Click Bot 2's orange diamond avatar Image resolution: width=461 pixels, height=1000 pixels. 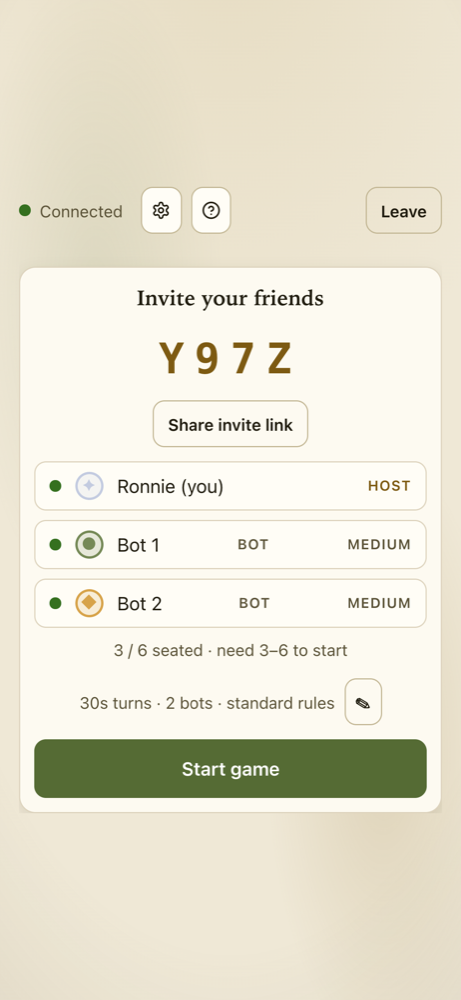tap(89, 603)
